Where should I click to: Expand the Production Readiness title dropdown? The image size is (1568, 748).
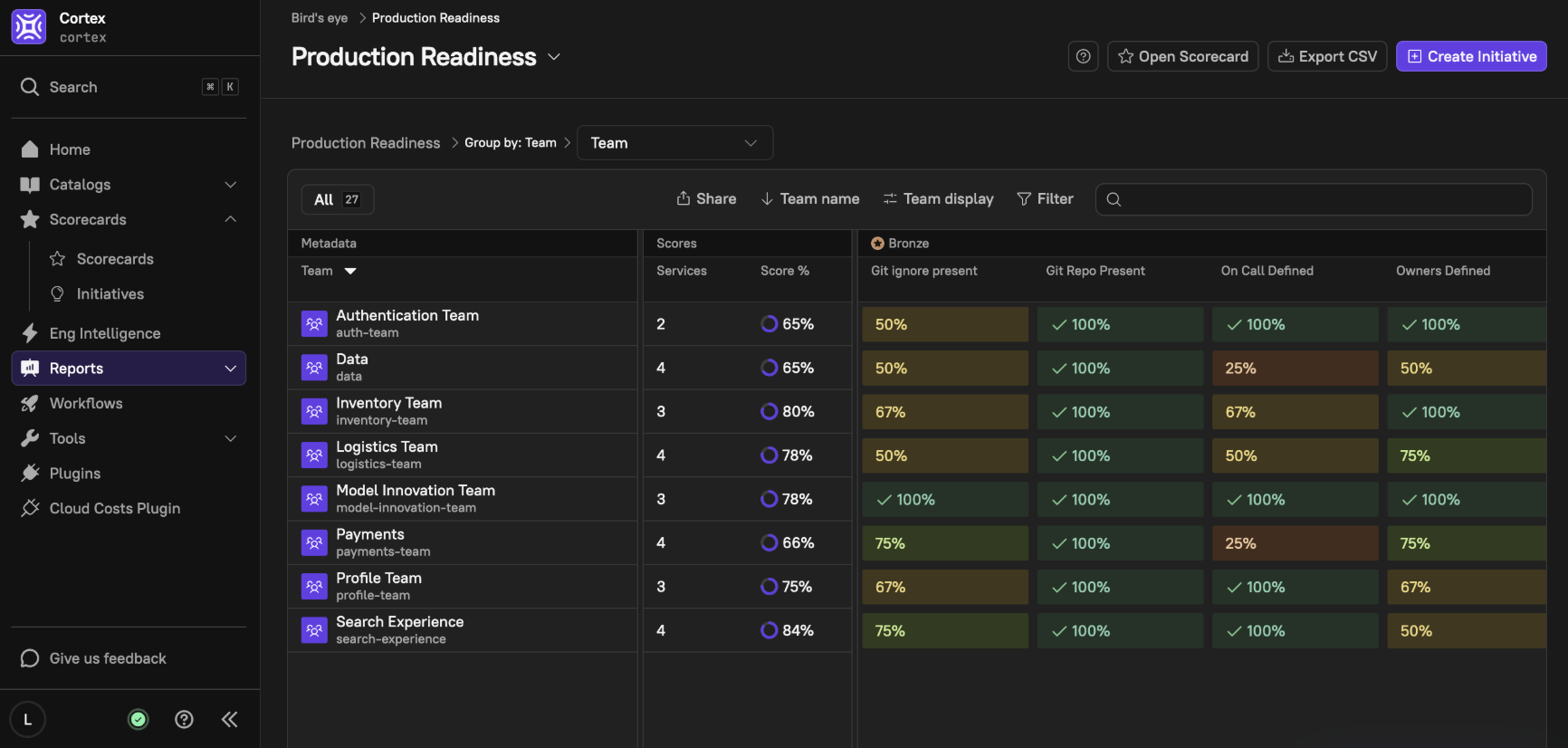click(x=554, y=57)
